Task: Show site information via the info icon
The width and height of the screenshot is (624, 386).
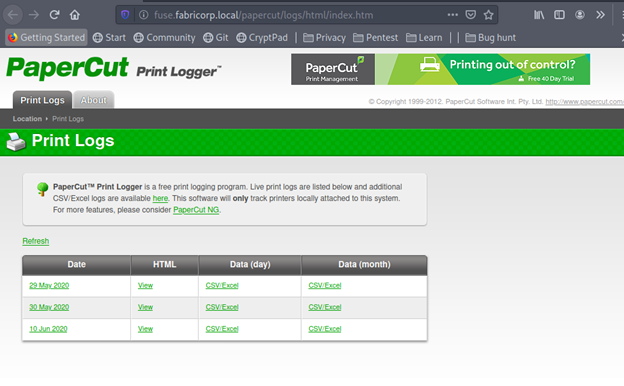Action: click(x=143, y=15)
